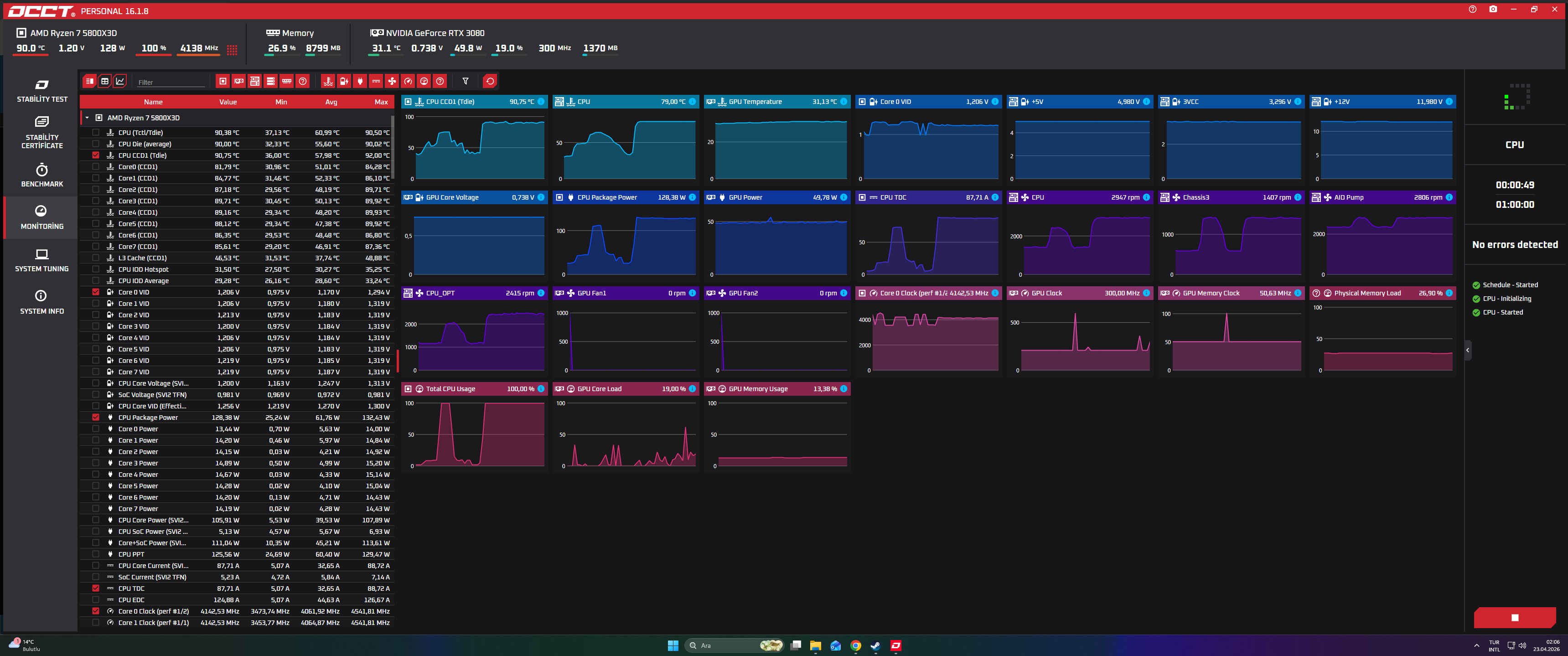
Task: Toggle the memory module hardware filter icon
Action: [287, 81]
